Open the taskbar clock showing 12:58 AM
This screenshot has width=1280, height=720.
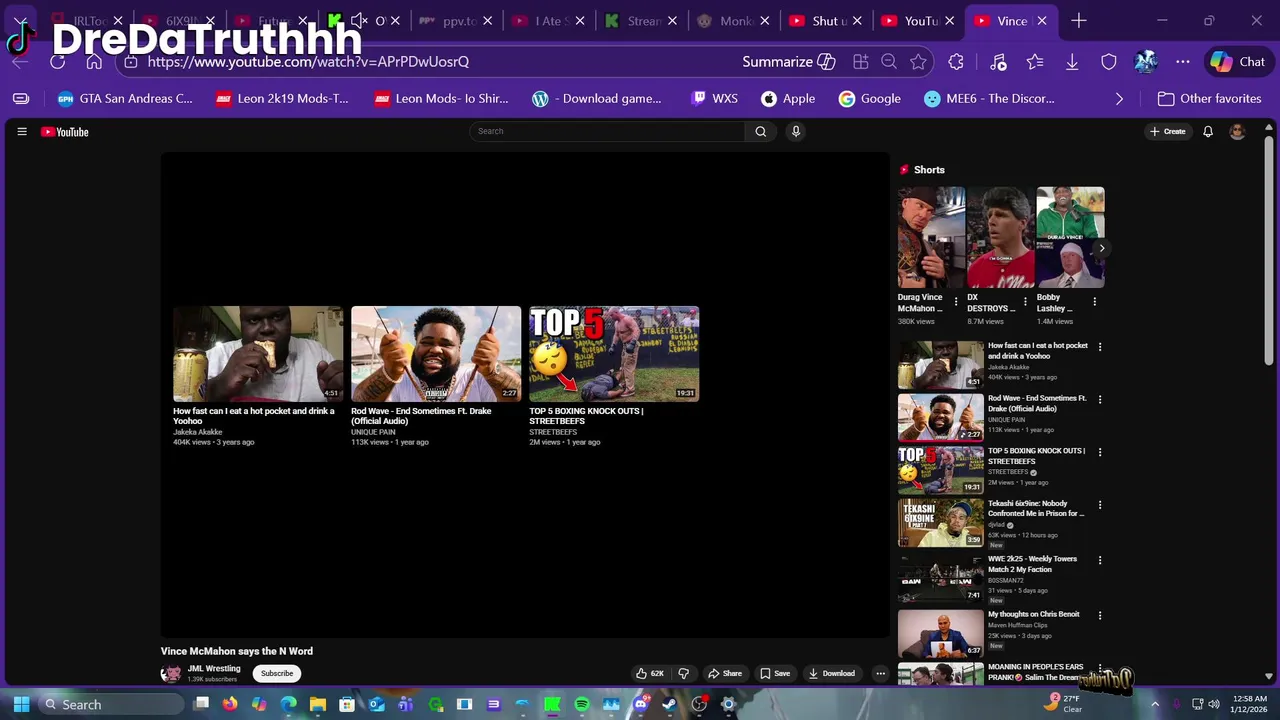[1250, 704]
